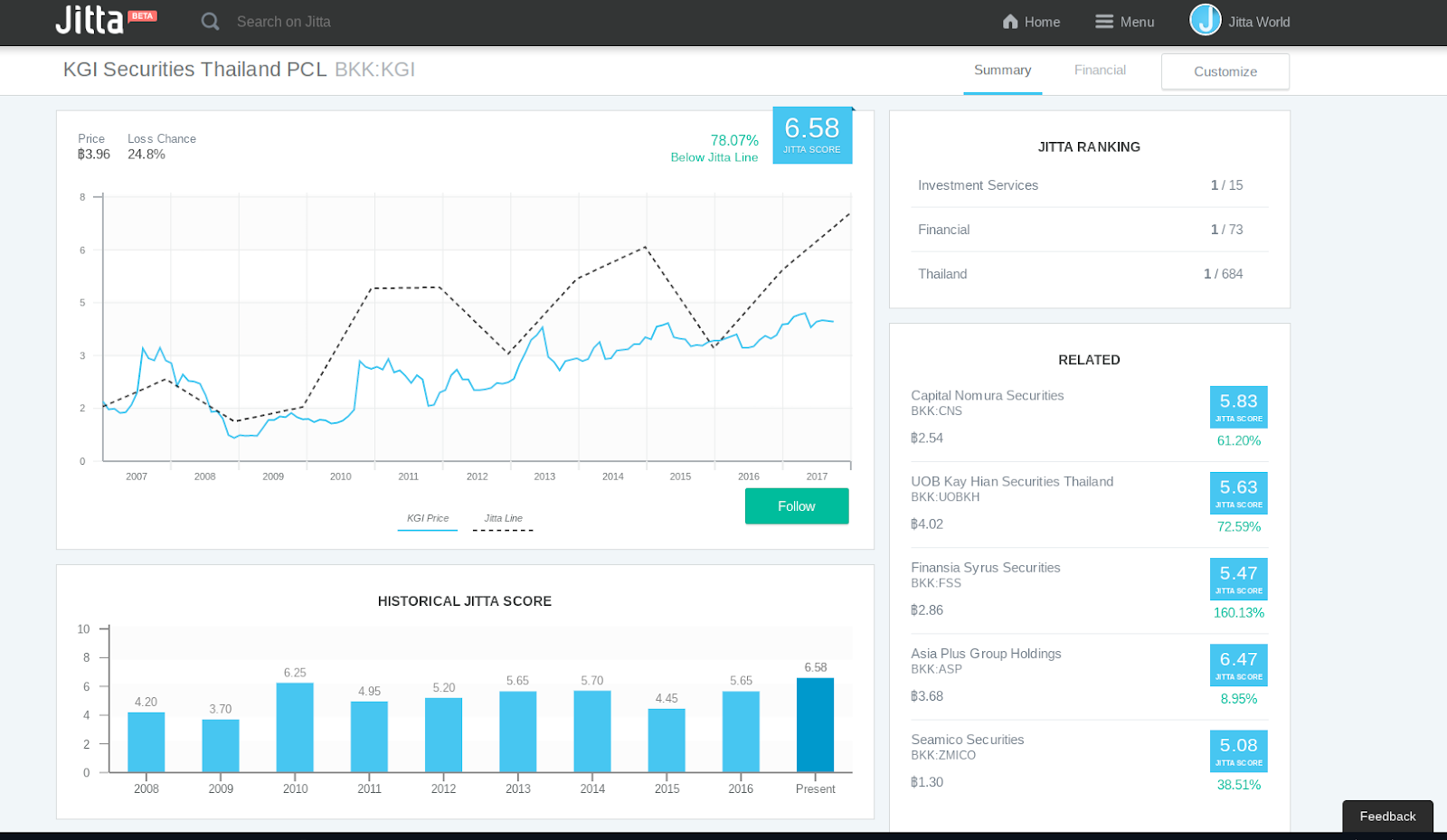Switch to the Financial tab
1447x840 pixels.
(x=1100, y=71)
